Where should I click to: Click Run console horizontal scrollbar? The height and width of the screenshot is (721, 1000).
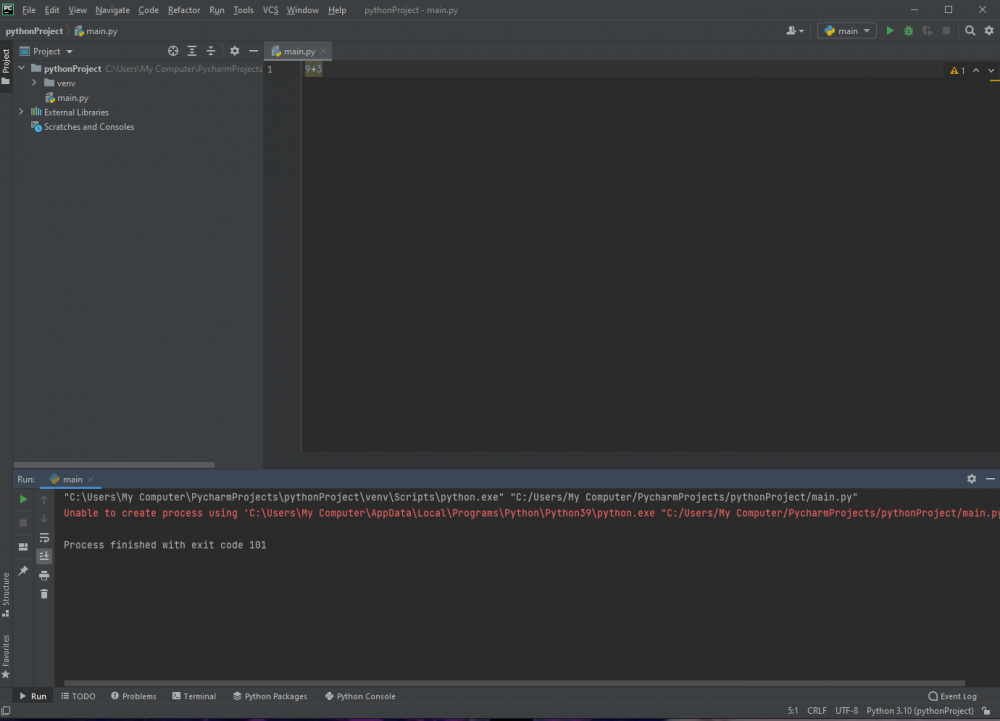pos(514,683)
